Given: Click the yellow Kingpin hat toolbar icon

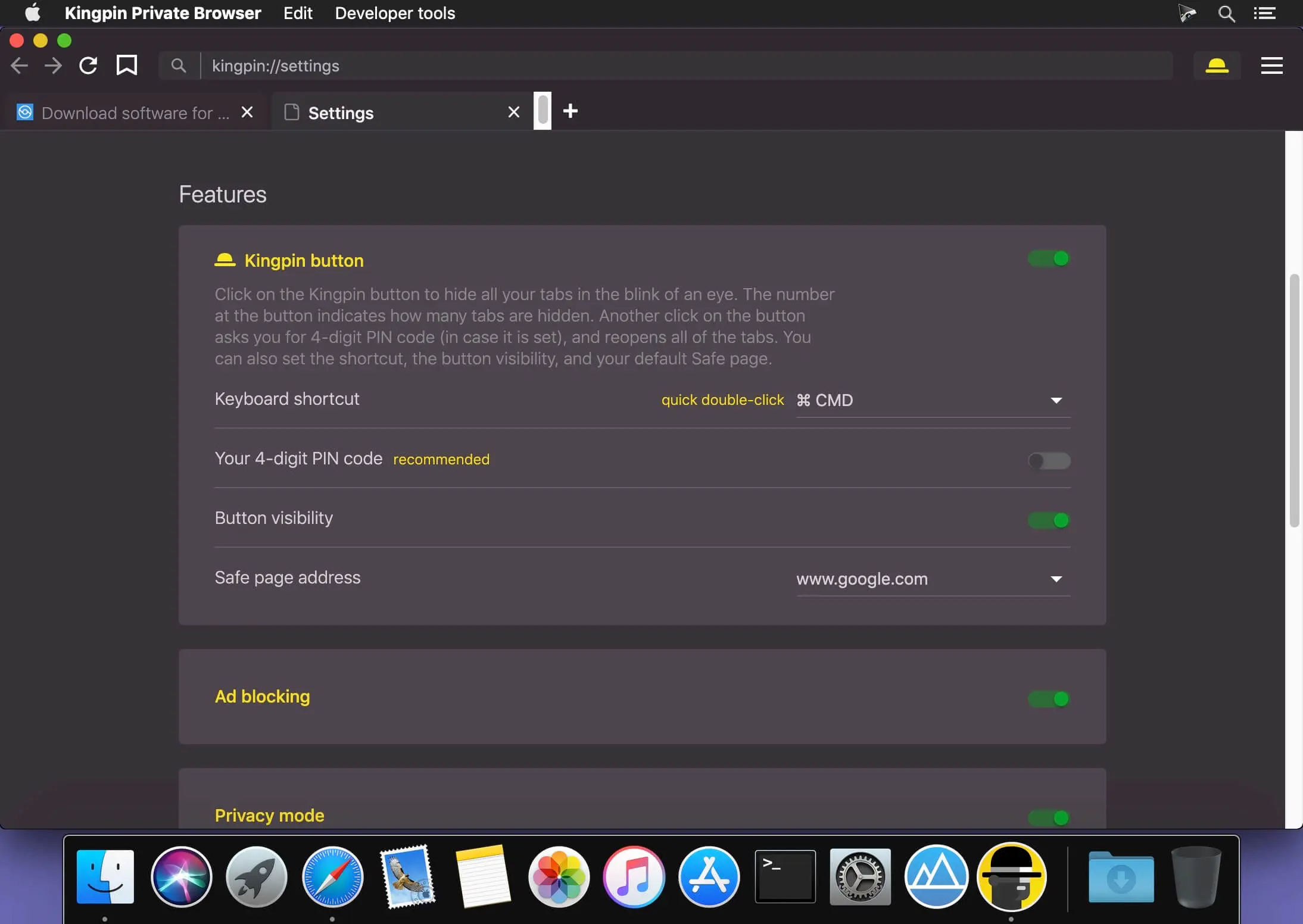Looking at the screenshot, I should coord(1217,65).
